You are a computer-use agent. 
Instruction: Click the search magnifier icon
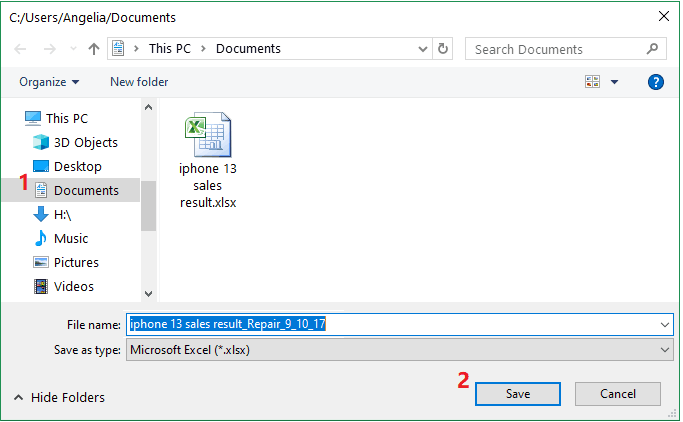(652, 49)
